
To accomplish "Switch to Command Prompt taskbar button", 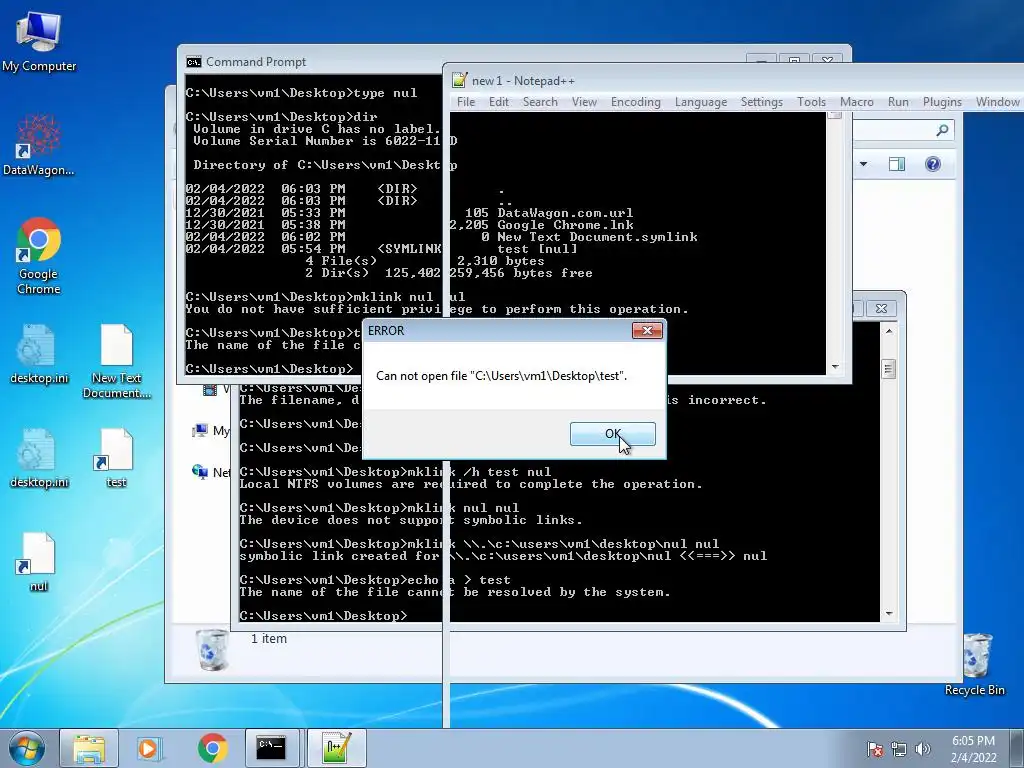I will coord(272,748).
